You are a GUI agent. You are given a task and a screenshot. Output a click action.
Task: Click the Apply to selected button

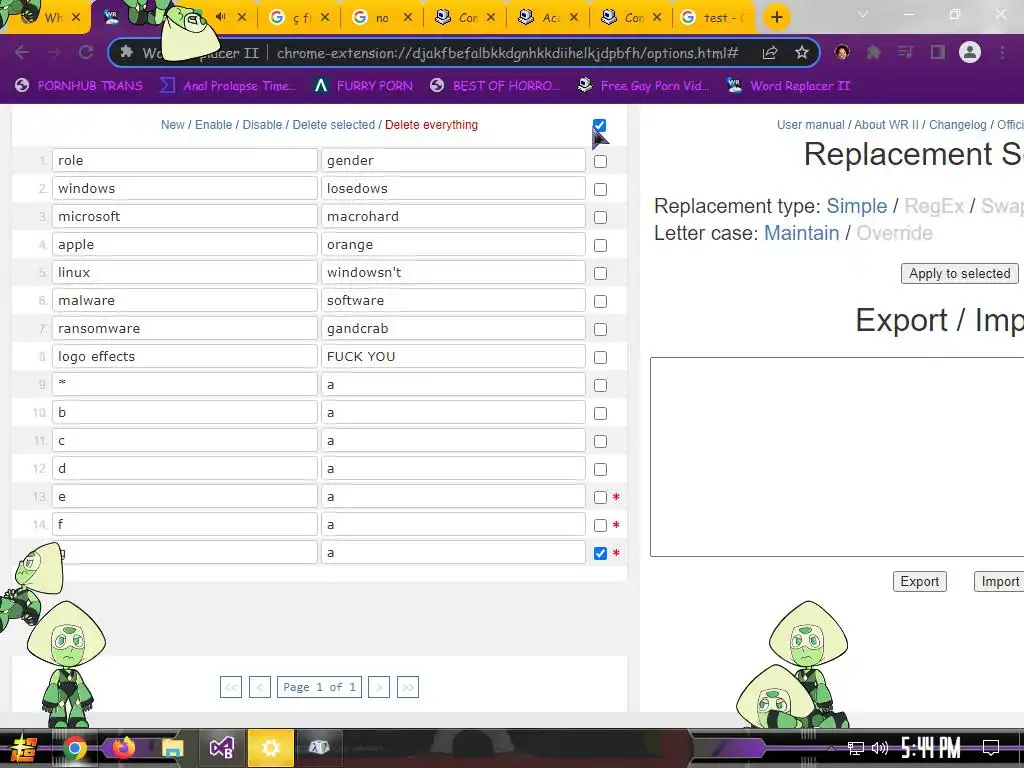[x=959, y=274]
